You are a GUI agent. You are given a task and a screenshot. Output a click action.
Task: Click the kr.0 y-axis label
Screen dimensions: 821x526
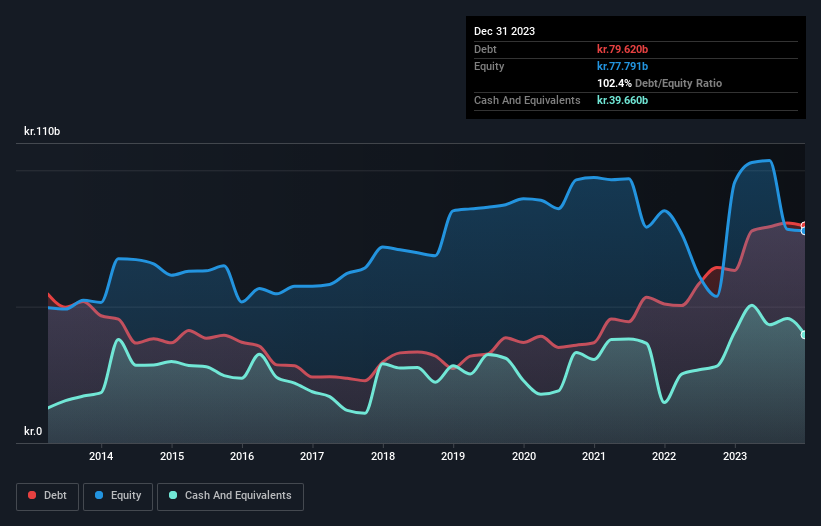click(x=33, y=431)
